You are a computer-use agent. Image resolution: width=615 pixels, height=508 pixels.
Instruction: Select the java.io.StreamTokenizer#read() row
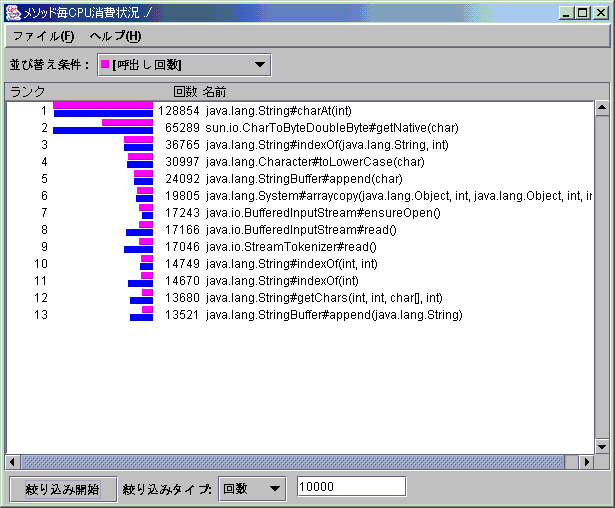(x=300, y=247)
